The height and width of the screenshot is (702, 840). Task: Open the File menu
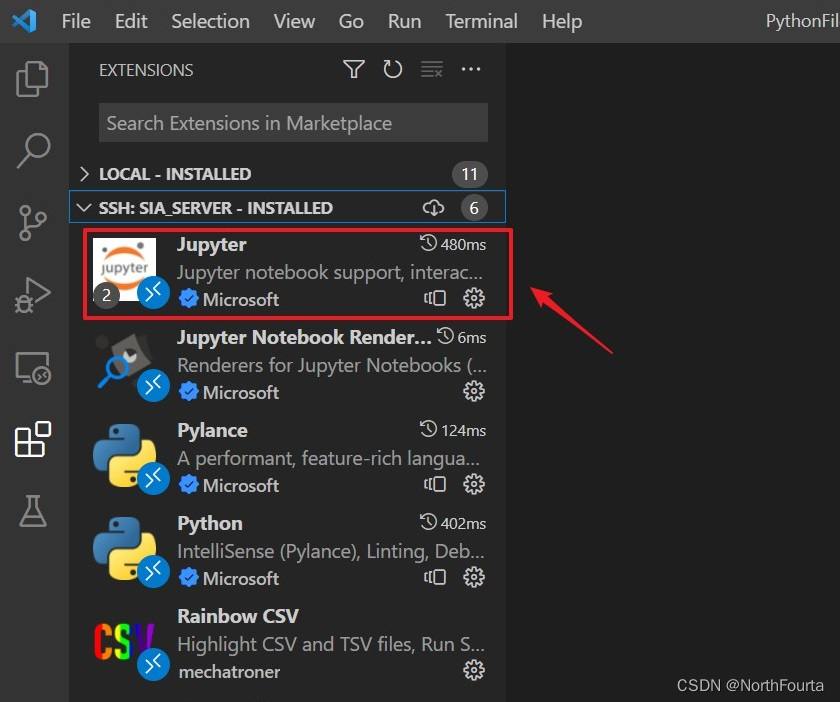[76, 21]
